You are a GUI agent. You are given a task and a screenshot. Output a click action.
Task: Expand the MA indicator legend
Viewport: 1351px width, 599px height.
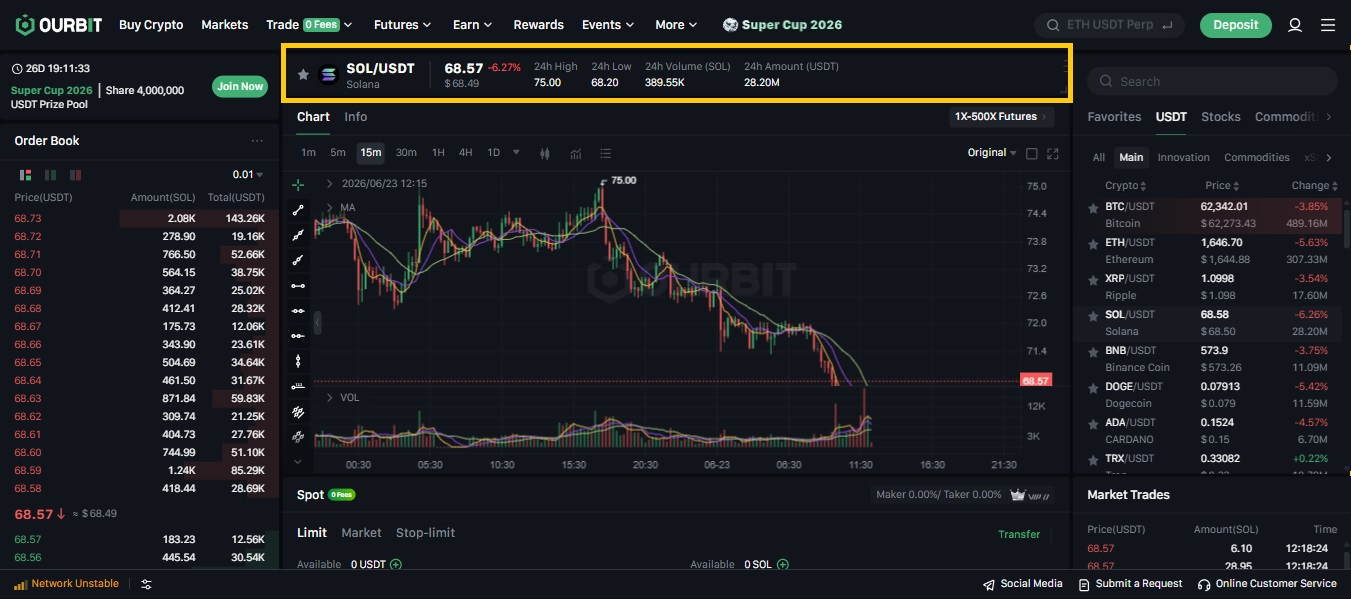(330, 208)
